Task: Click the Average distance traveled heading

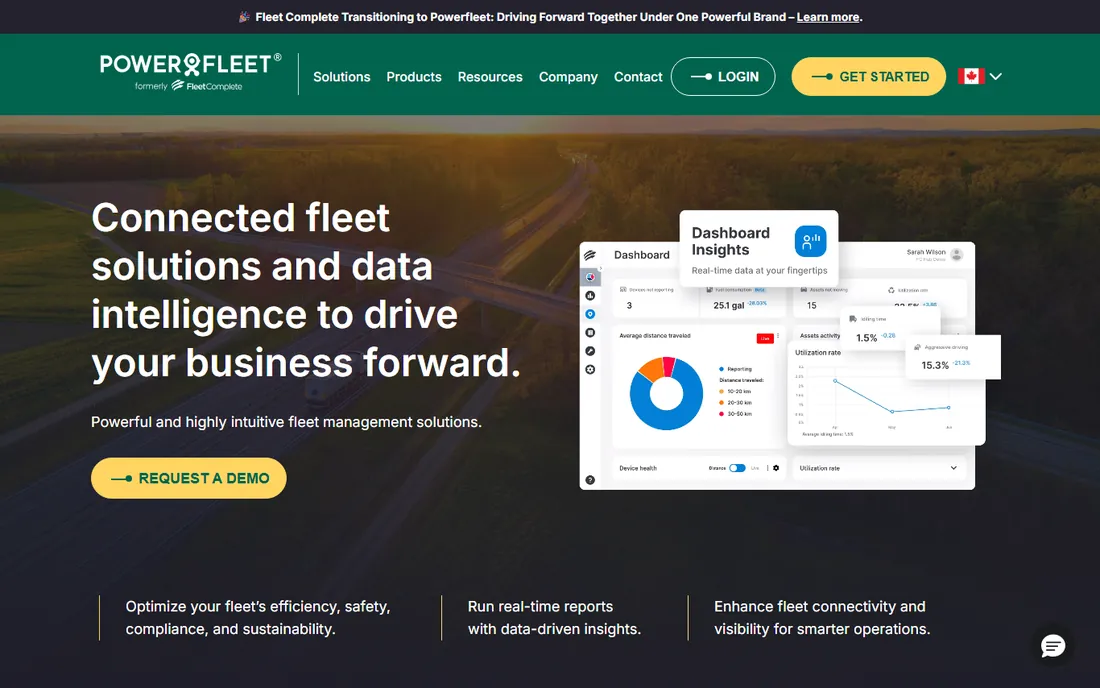Action: [655, 336]
